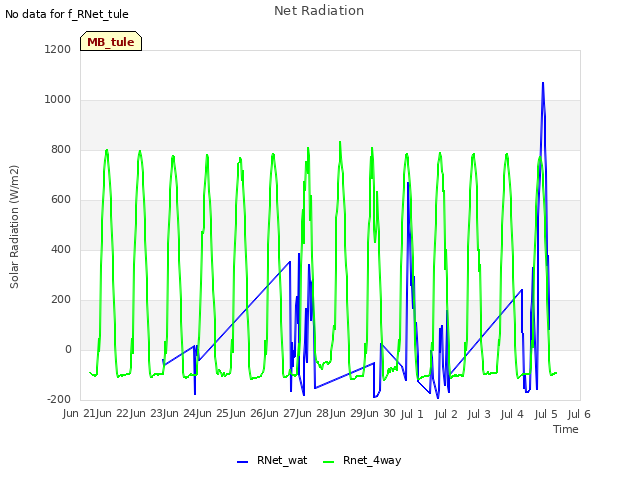Click the Jun 27 x-axis tick label
Image resolution: width=640 pixels, height=480 pixels.
coord(278,413)
